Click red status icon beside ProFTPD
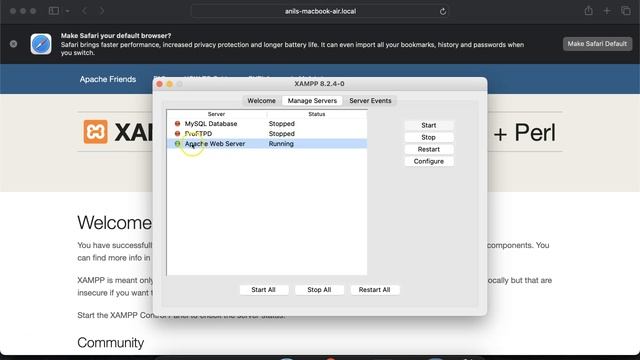This screenshot has width=640, height=360. pos(177,133)
